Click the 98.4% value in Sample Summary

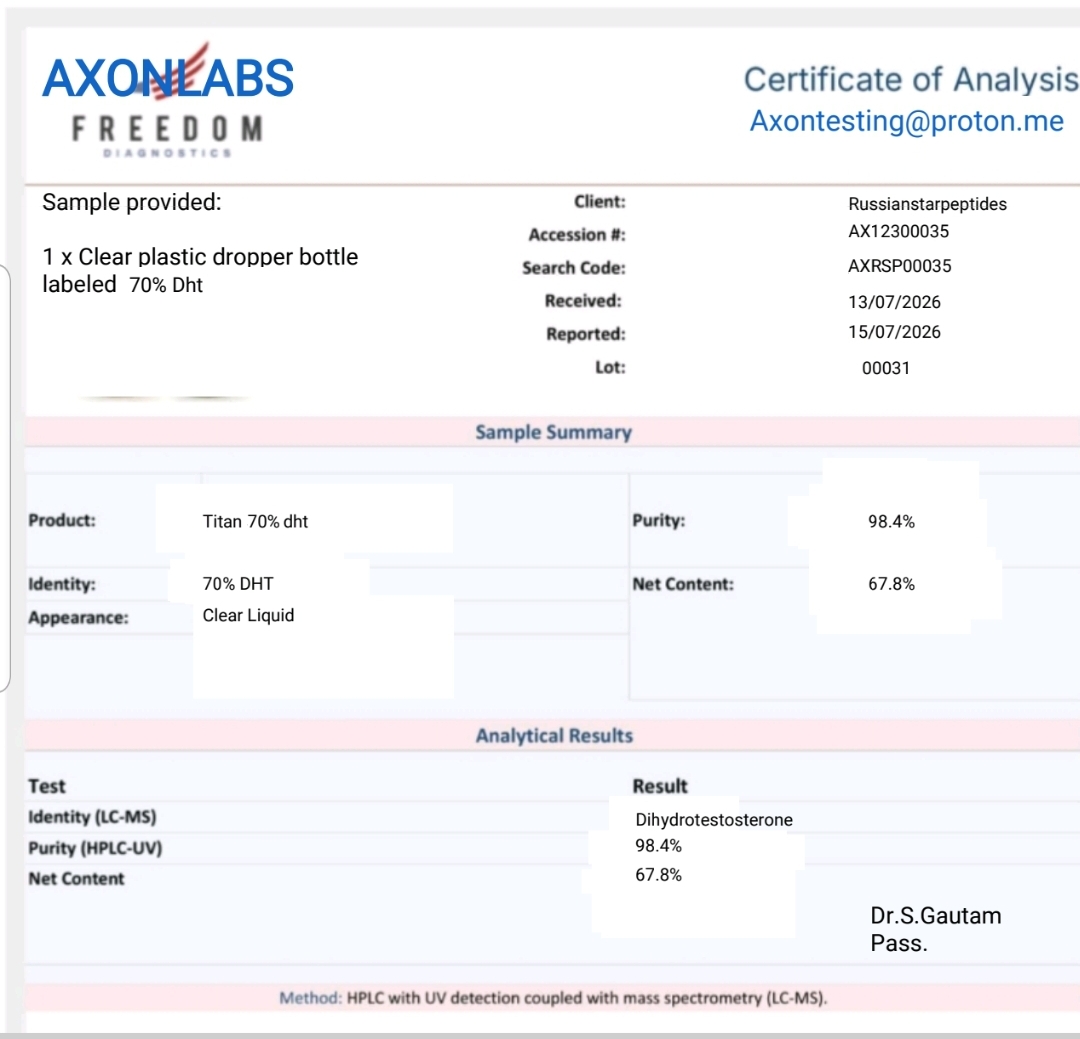pyautogui.click(x=891, y=522)
